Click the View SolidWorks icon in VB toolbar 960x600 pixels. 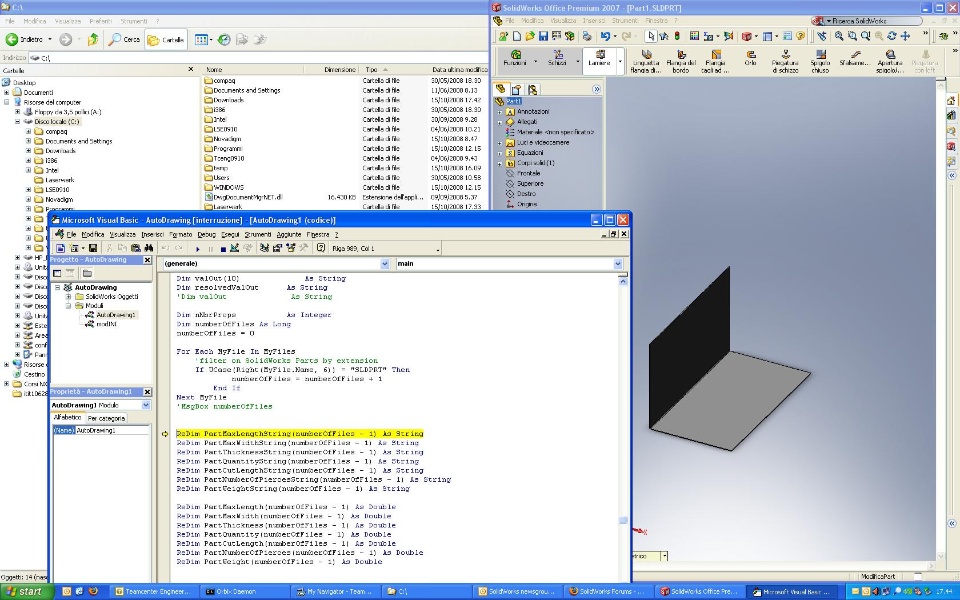[x=60, y=248]
